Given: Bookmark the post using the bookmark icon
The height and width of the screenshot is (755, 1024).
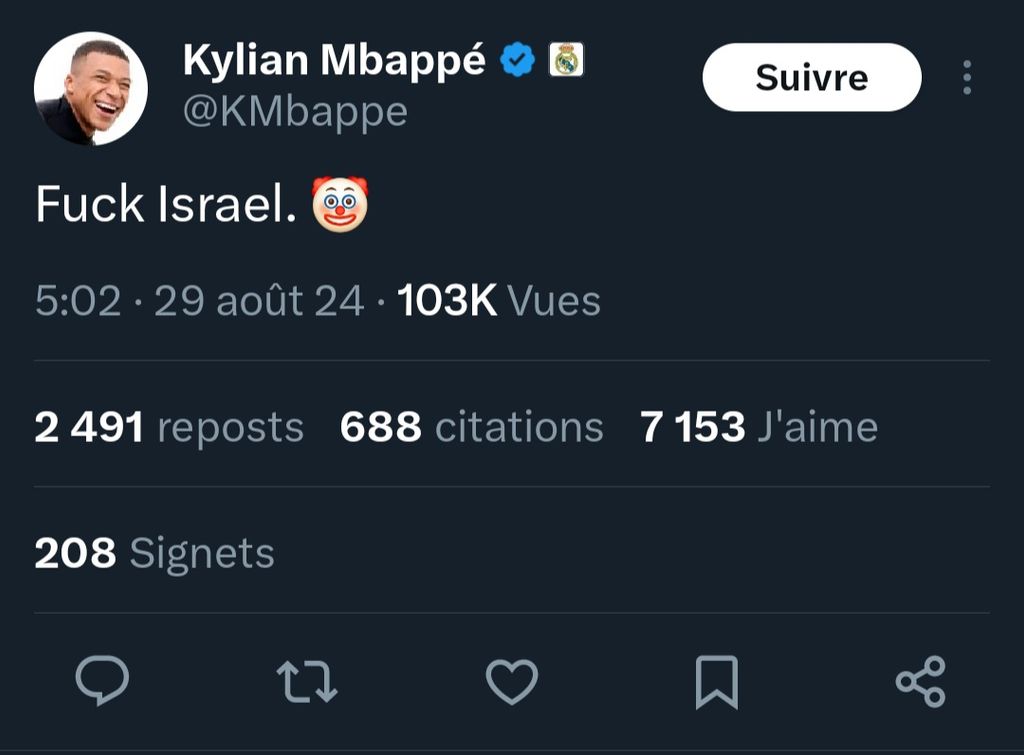Looking at the screenshot, I should click(x=716, y=682).
